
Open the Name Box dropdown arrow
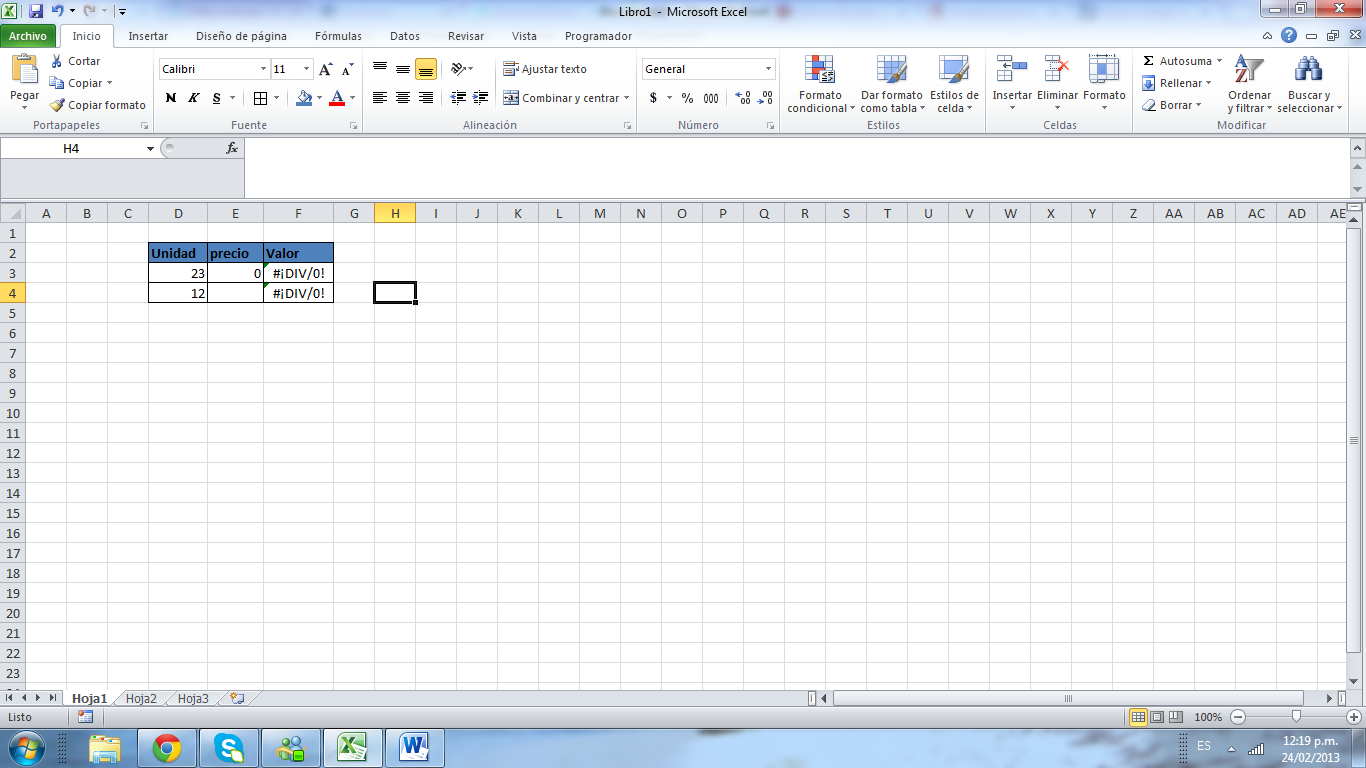coord(151,148)
